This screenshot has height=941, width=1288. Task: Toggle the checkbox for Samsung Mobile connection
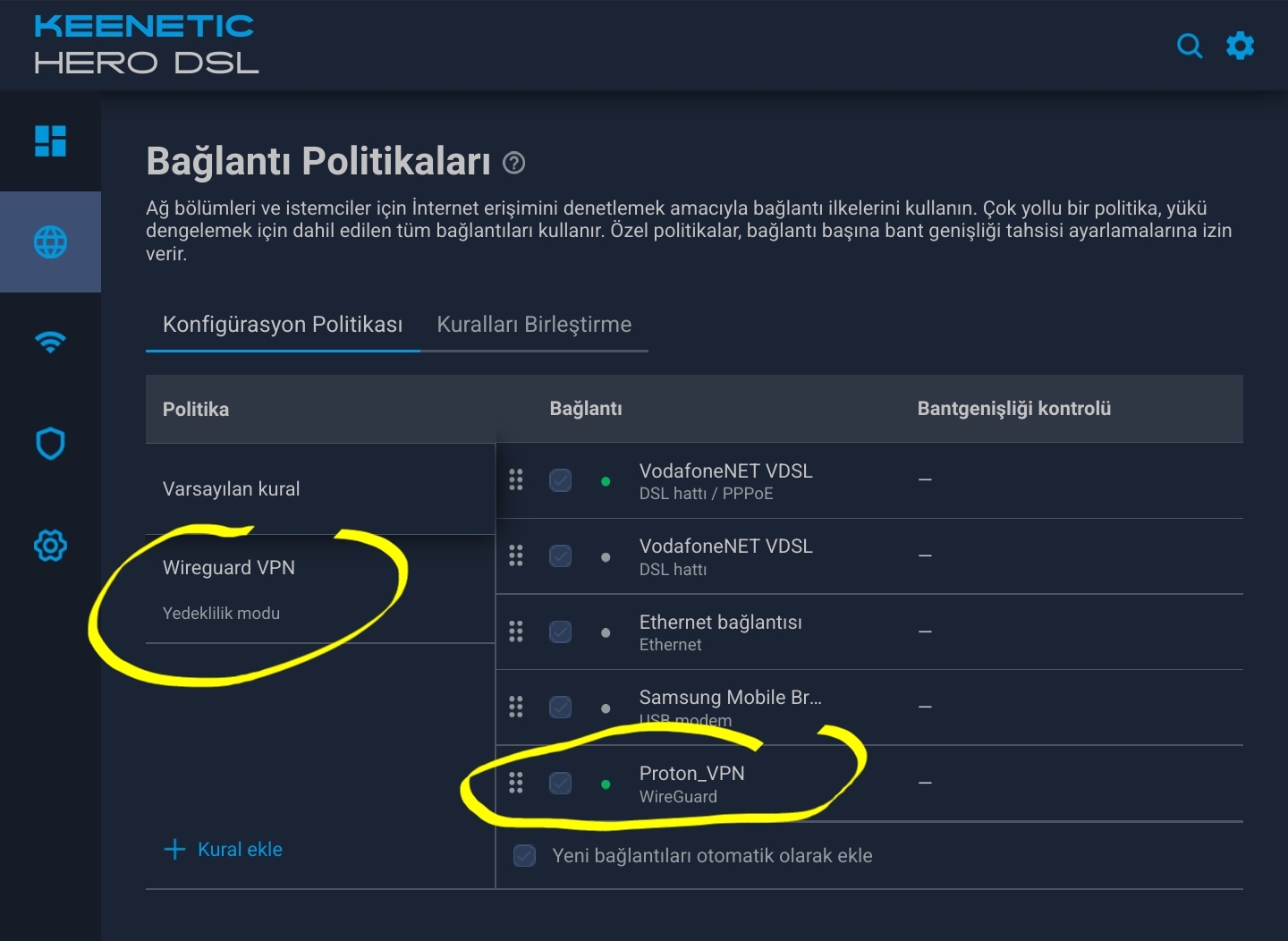click(x=561, y=707)
